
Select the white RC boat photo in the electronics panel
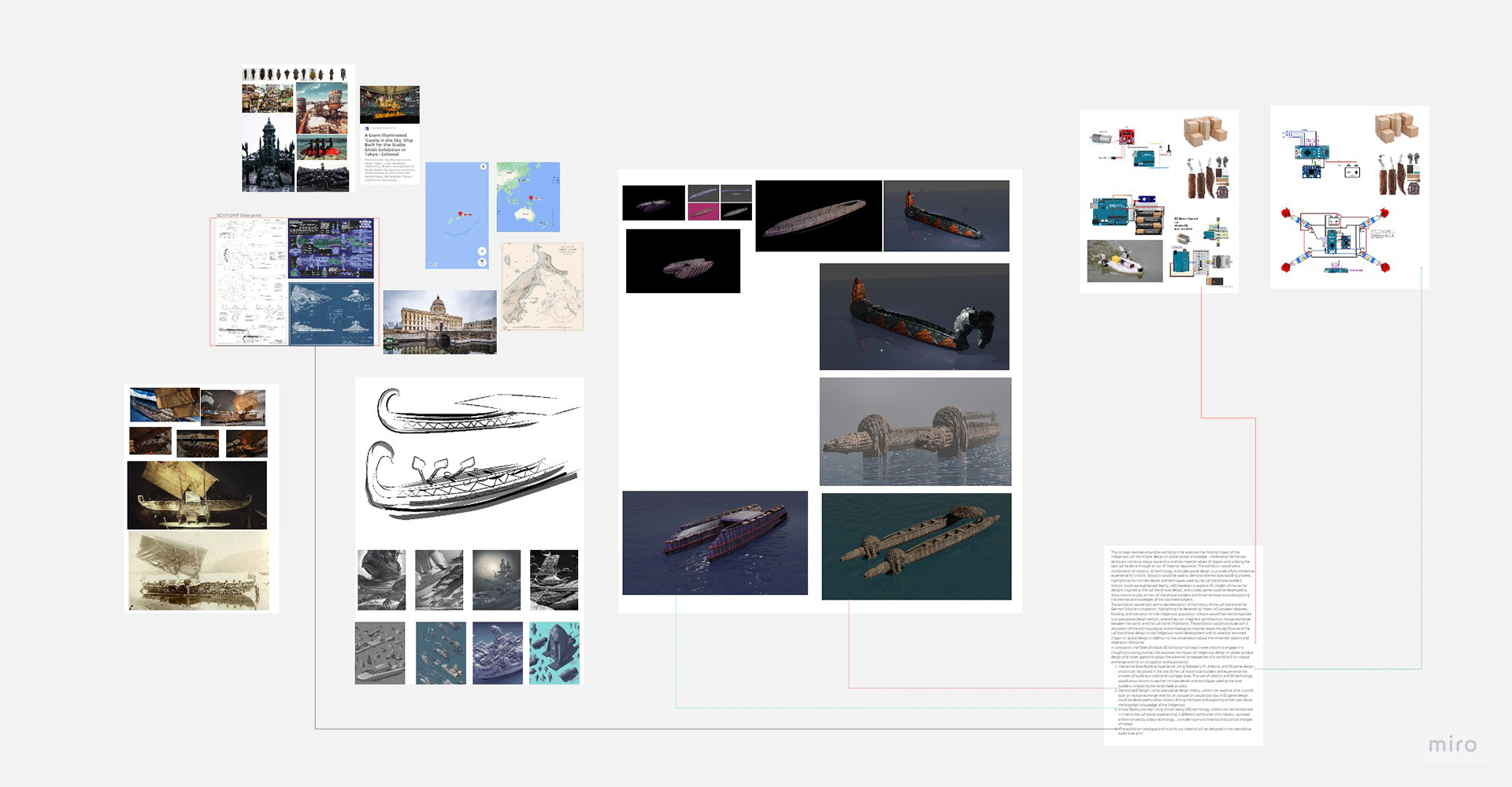pyautogui.click(x=1125, y=261)
